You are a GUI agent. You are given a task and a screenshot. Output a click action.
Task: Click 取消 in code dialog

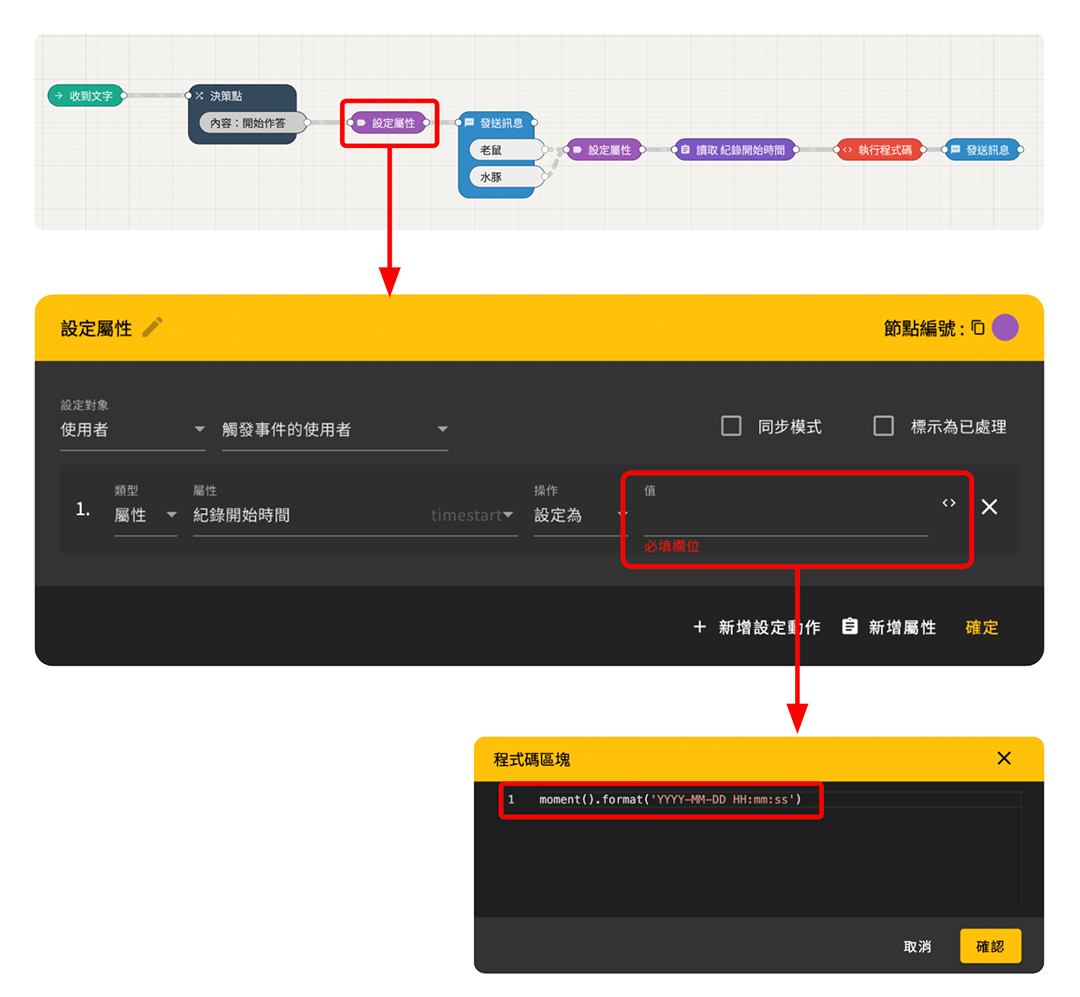click(917, 947)
